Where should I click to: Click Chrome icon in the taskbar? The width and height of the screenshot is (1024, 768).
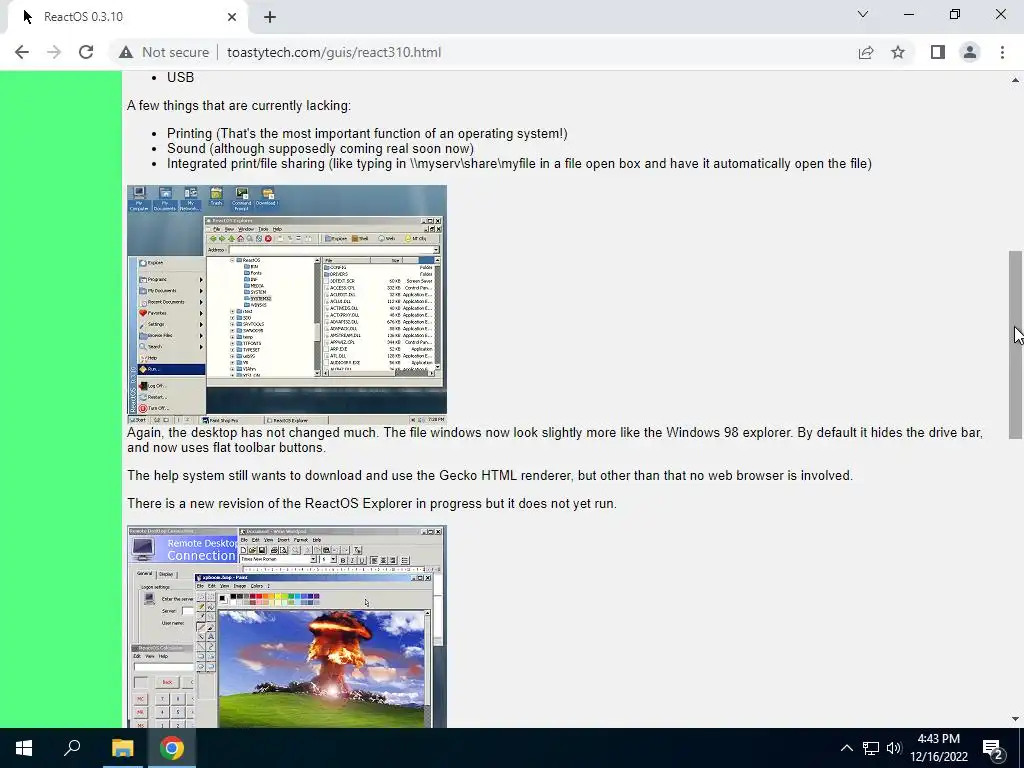tap(172, 748)
